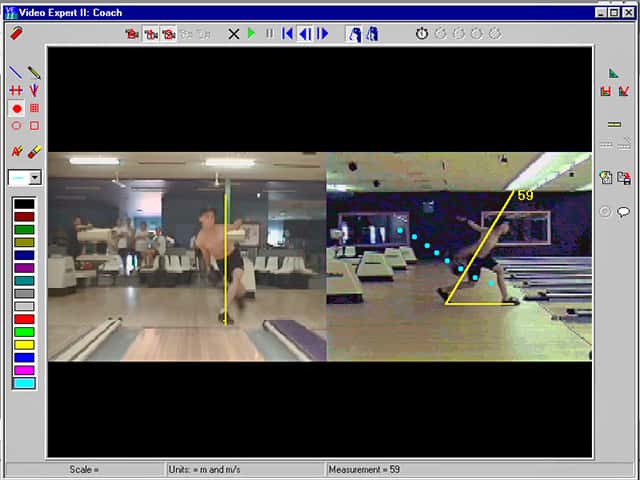Click the green angle measurement icon
Image resolution: width=640 pixels, height=480 pixels.
coord(613,73)
